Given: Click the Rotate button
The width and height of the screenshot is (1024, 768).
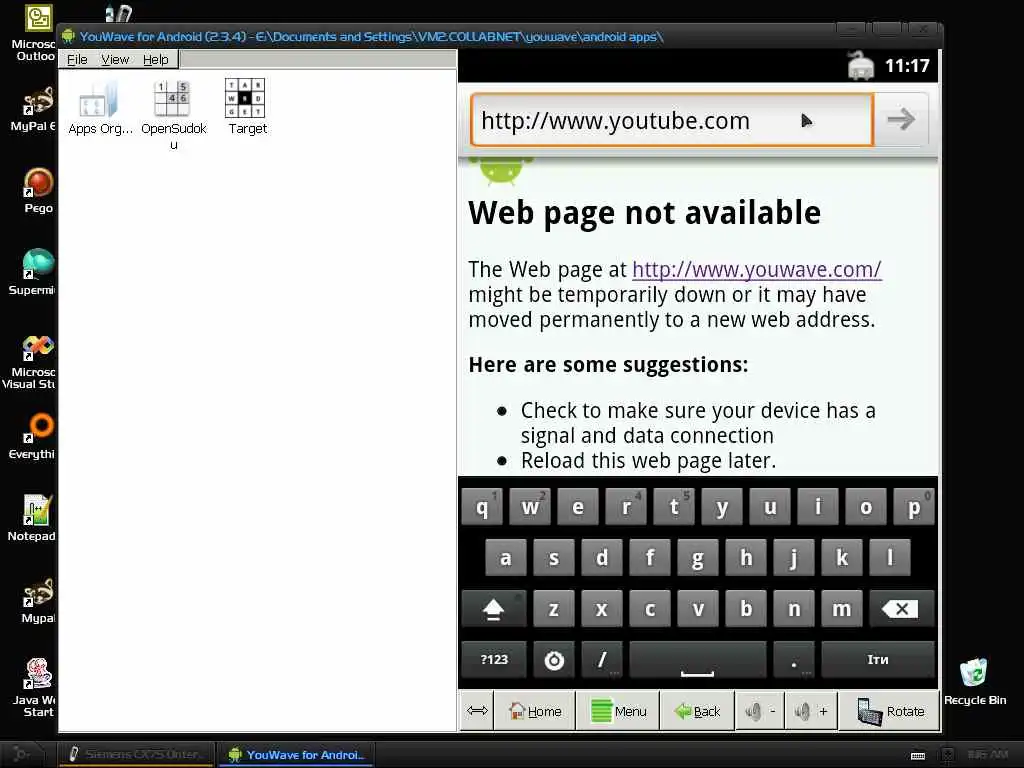Looking at the screenshot, I should click(x=889, y=711).
